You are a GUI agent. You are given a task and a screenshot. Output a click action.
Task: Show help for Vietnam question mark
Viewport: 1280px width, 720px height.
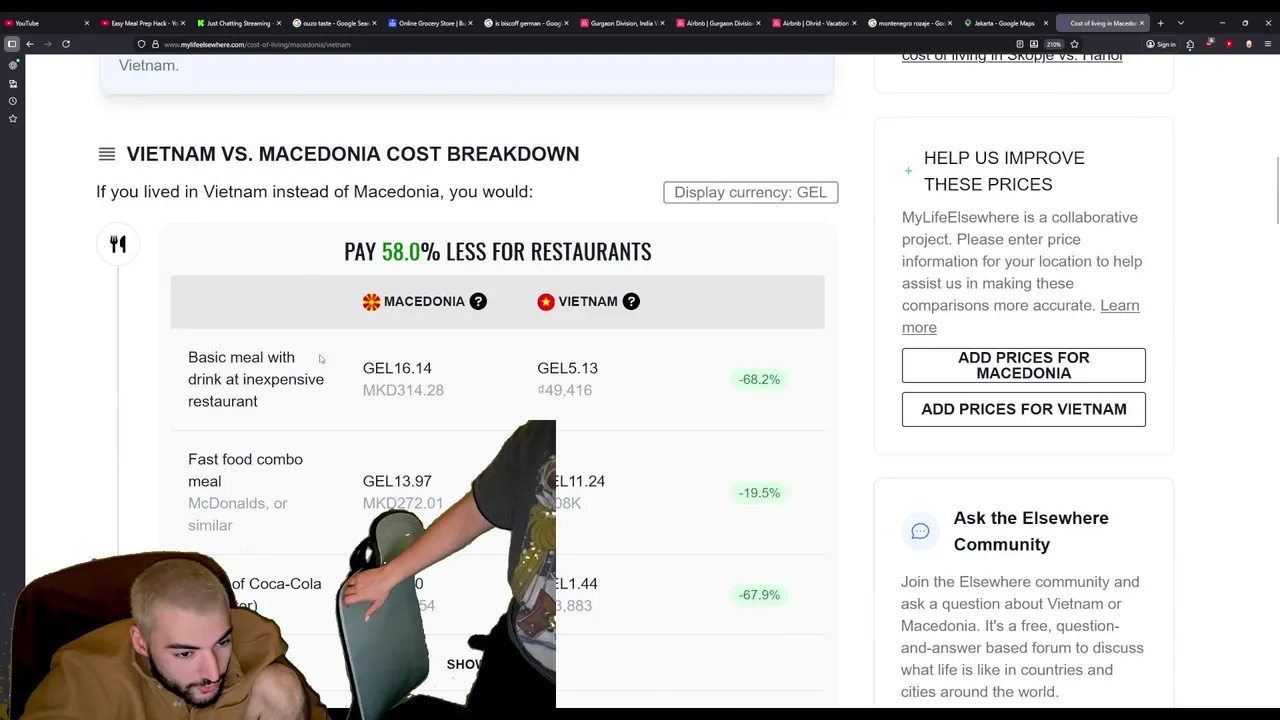click(x=631, y=301)
